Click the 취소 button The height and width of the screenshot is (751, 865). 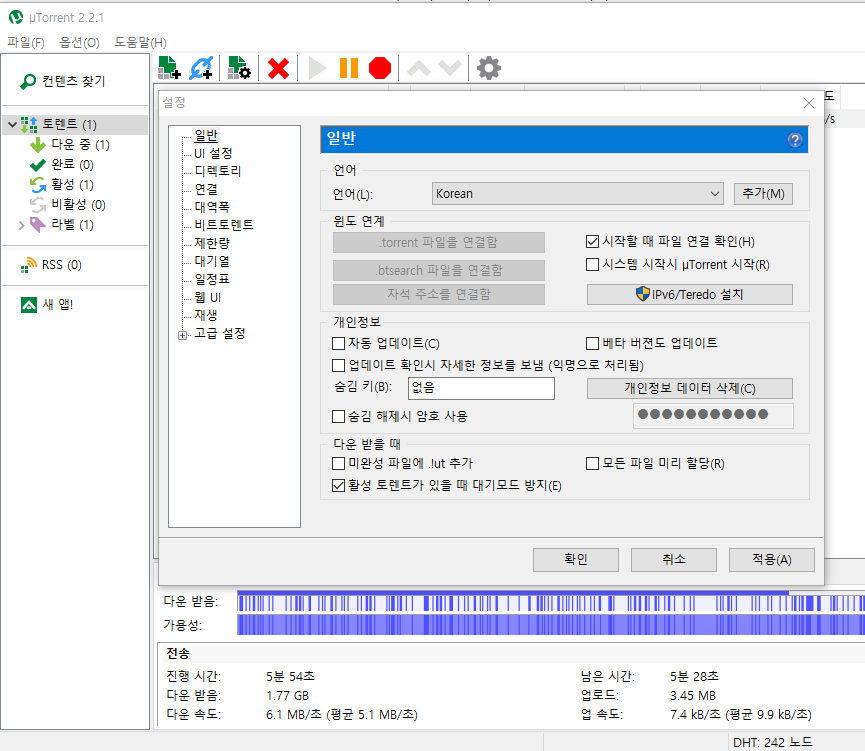[x=674, y=560]
